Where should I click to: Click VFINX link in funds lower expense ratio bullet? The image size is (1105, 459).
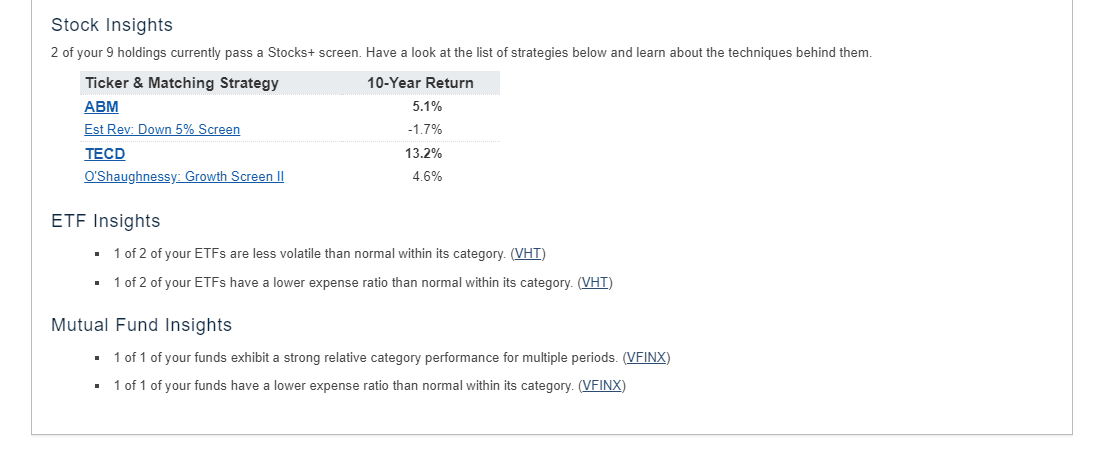[602, 386]
